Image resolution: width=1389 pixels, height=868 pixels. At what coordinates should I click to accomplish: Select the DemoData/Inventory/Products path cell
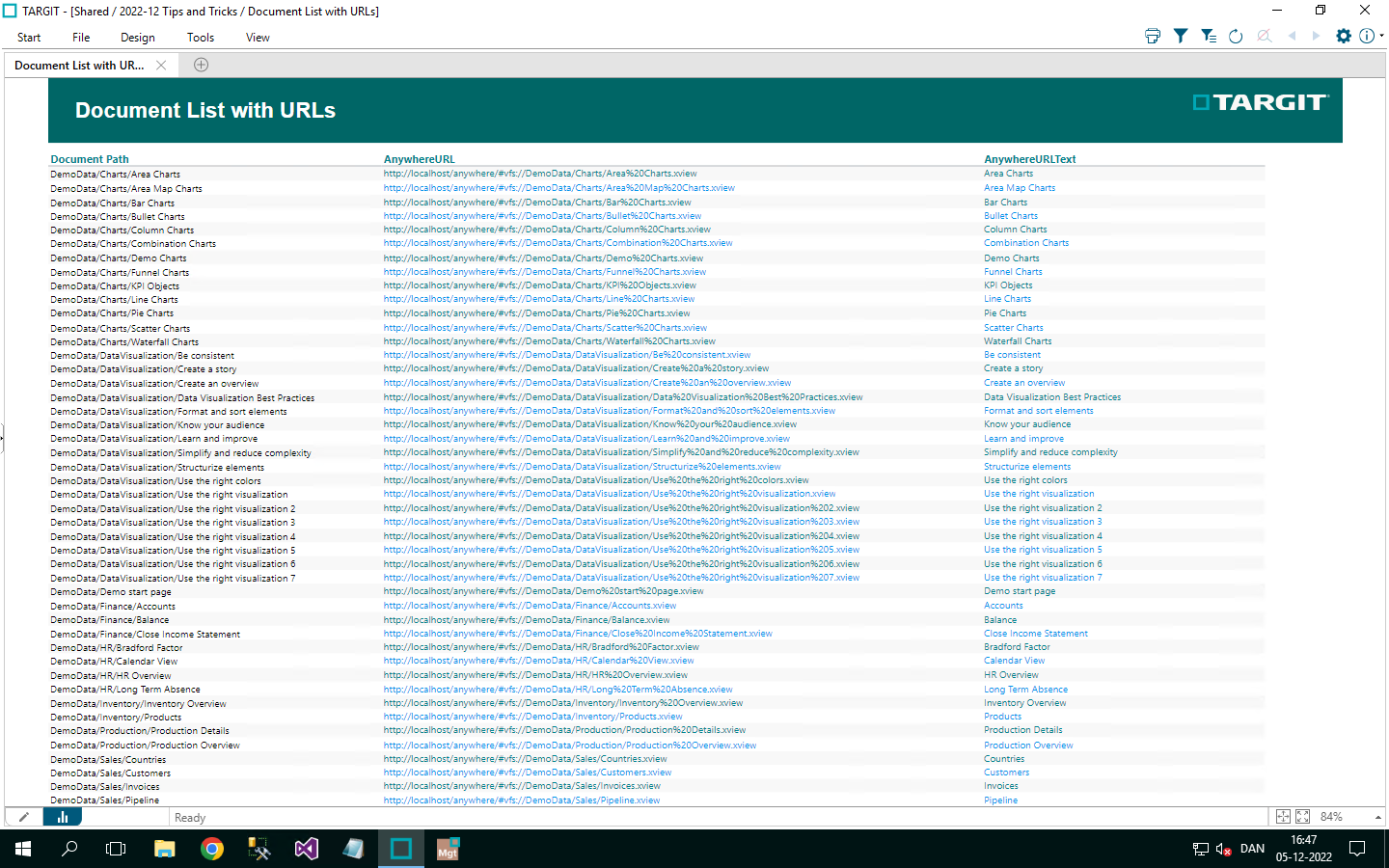pyautogui.click(x=116, y=718)
